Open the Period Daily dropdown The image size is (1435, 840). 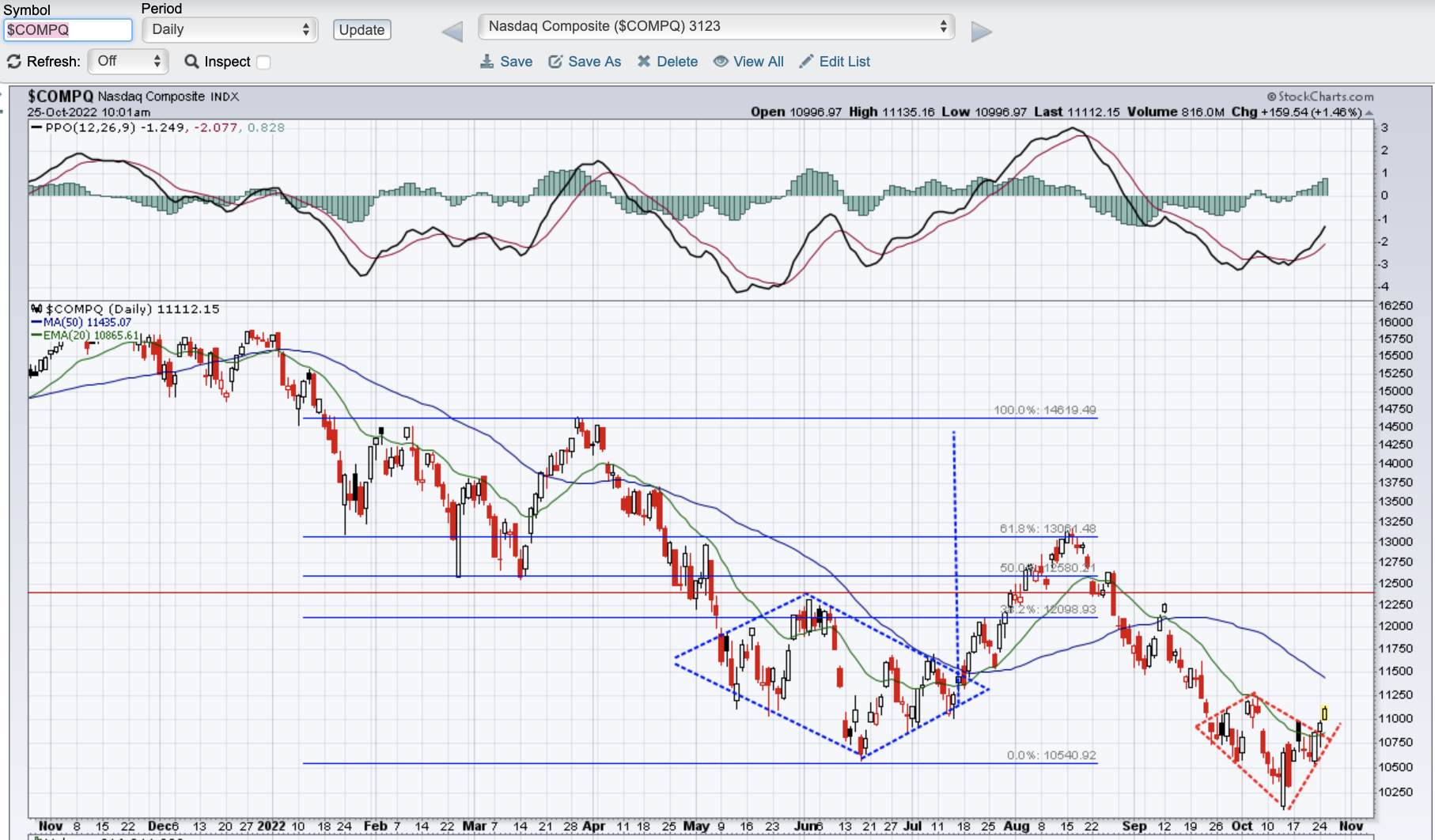[229, 30]
